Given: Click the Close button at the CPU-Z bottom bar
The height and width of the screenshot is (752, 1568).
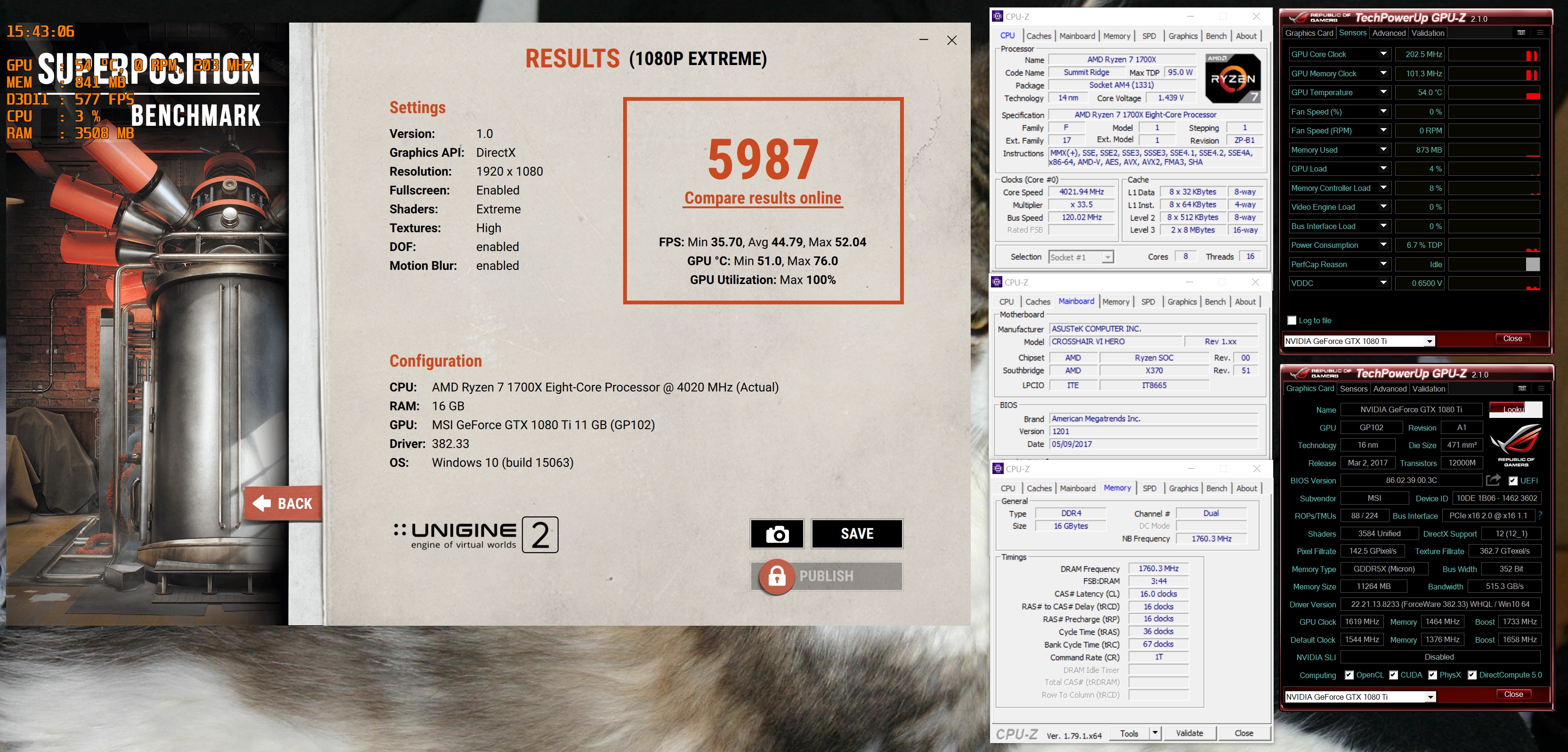Looking at the screenshot, I should point(1243,733).
